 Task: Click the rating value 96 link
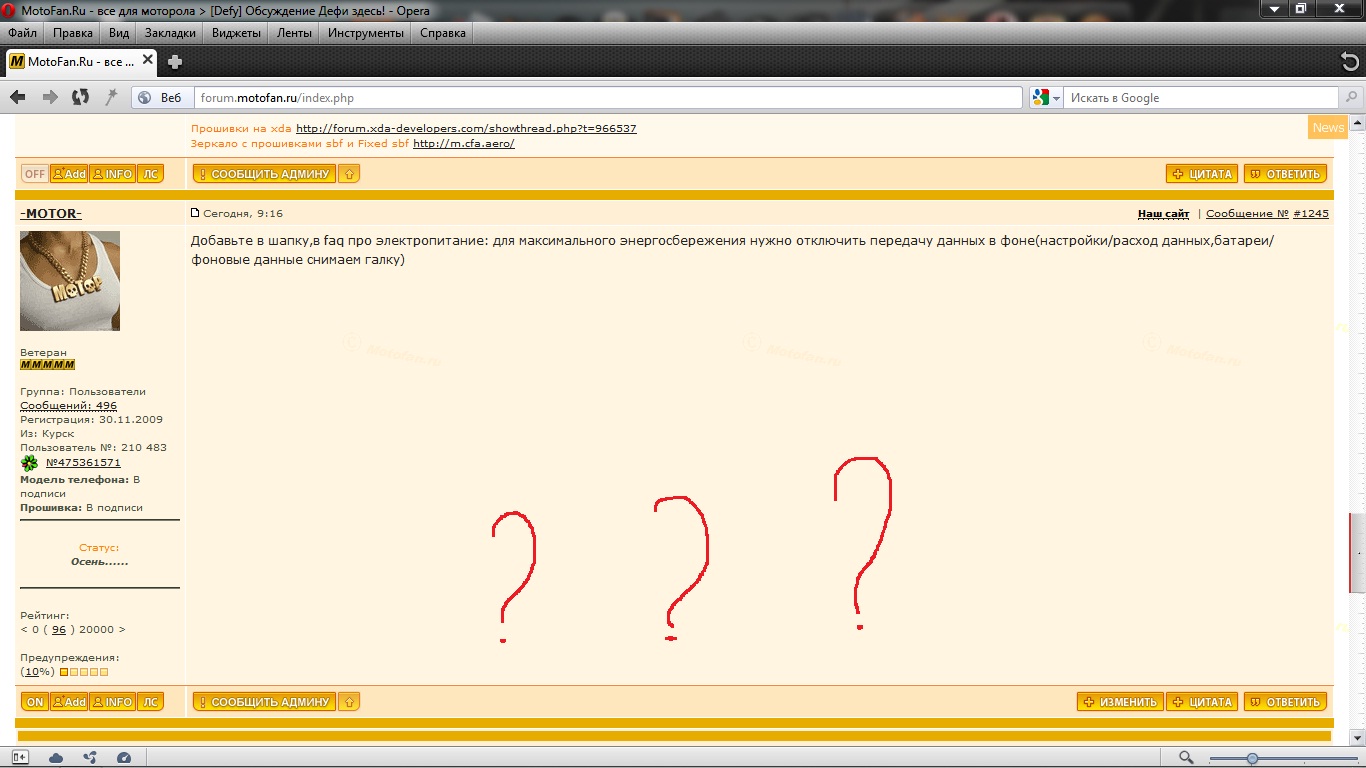[59, 629]
